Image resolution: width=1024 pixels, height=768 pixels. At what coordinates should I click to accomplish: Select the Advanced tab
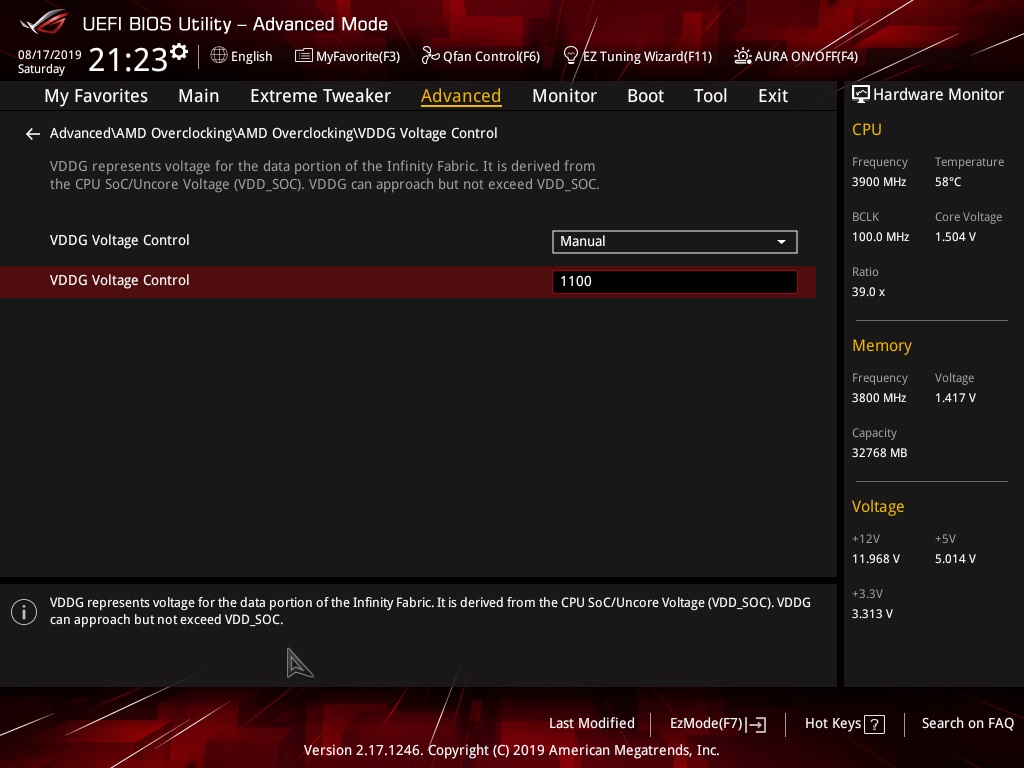461,96
